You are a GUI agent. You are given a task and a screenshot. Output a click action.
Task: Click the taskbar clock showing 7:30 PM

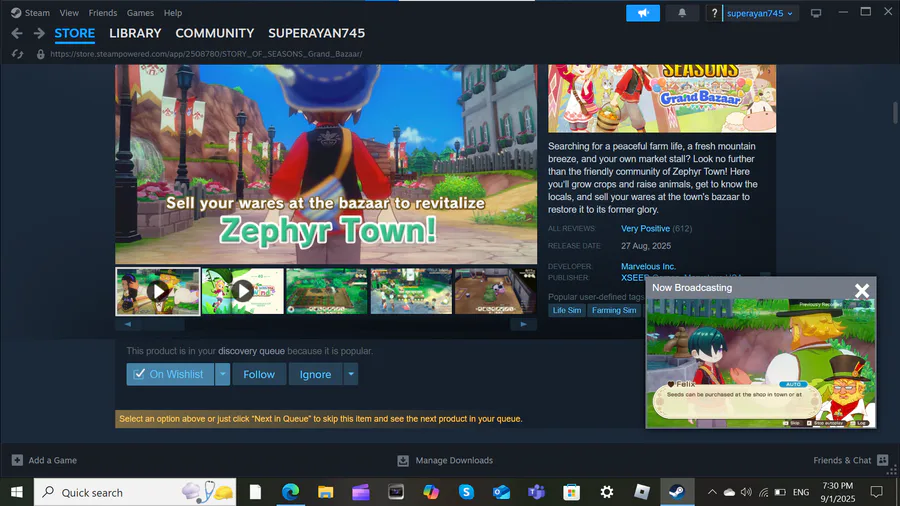tap(837, 492)
